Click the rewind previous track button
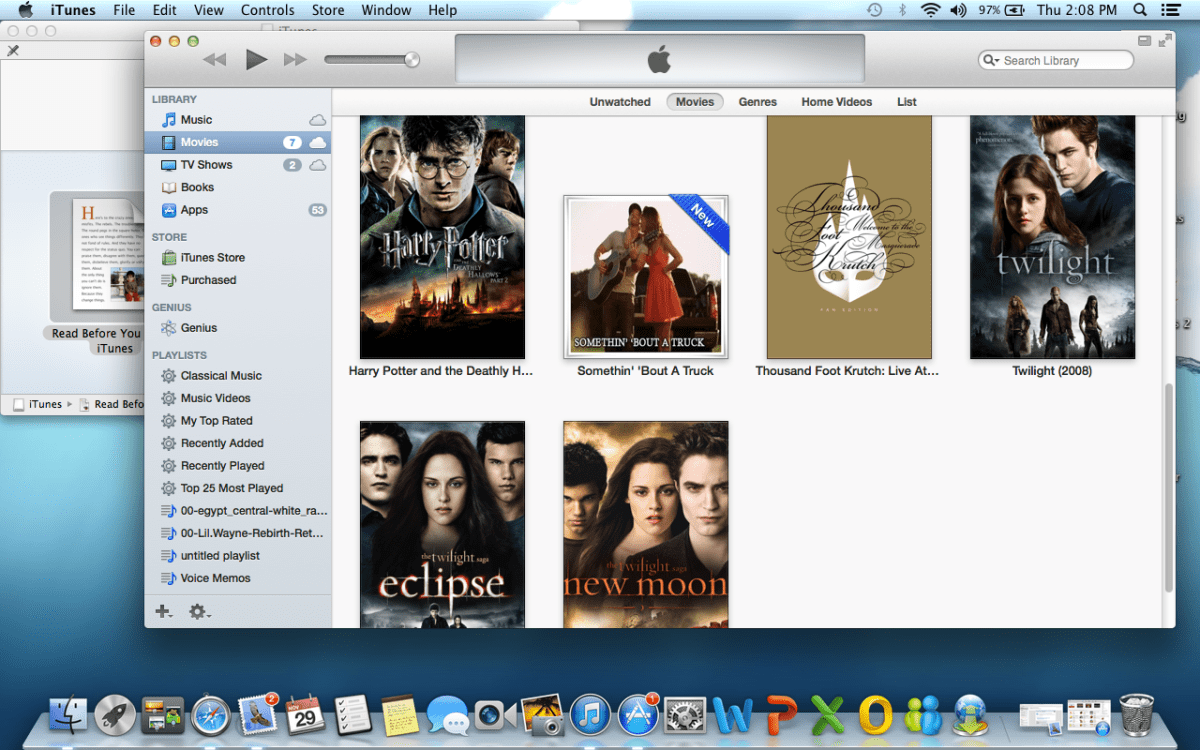The height and width of the screenshot is (750, 1200). (215, 60)
